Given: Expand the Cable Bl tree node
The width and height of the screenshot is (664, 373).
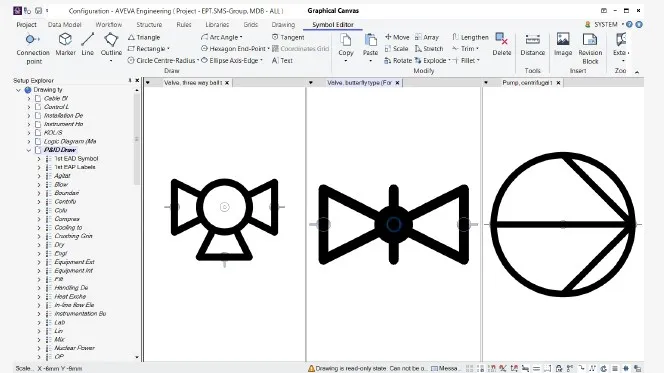Looking at the screenshot, I should pos(29,98).
